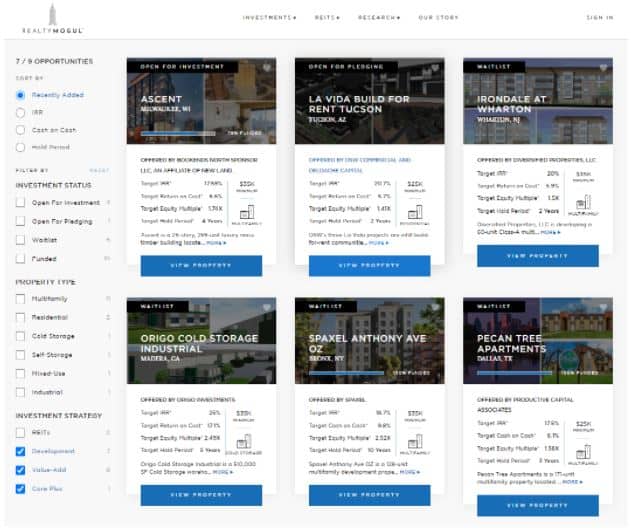Open the Research dropdown menu
The width and height of the screenshot is (631, 530).
point(379,18)
